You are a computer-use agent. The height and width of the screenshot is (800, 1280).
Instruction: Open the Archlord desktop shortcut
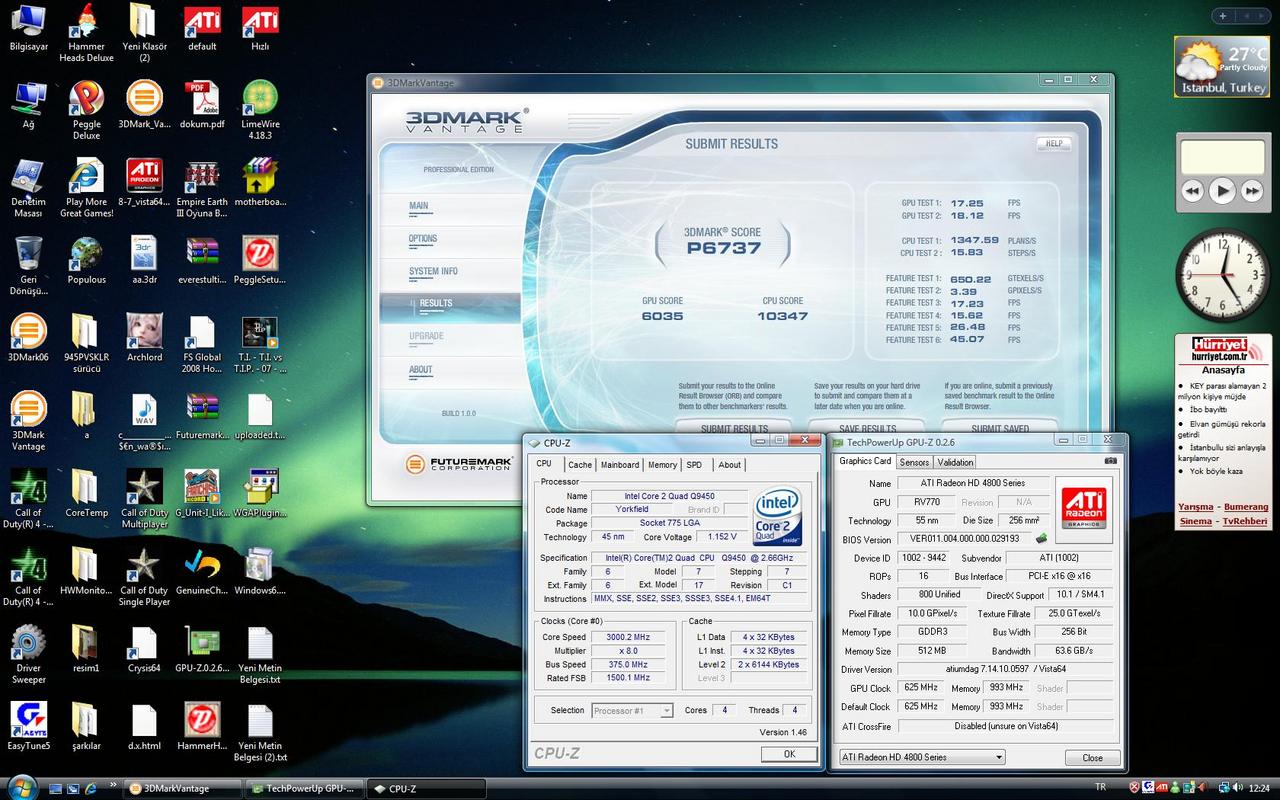coord(144,338)
